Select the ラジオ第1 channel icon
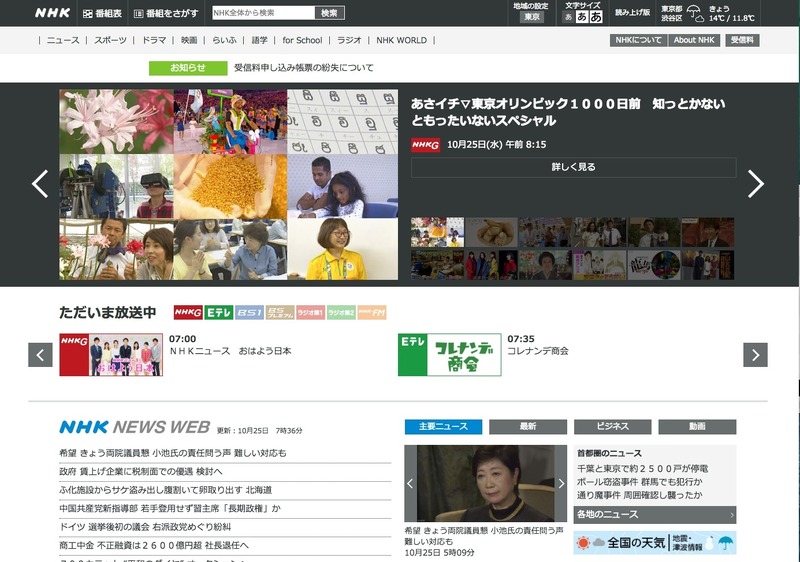This screenshot has height=562, width=800. coord(310,313)
